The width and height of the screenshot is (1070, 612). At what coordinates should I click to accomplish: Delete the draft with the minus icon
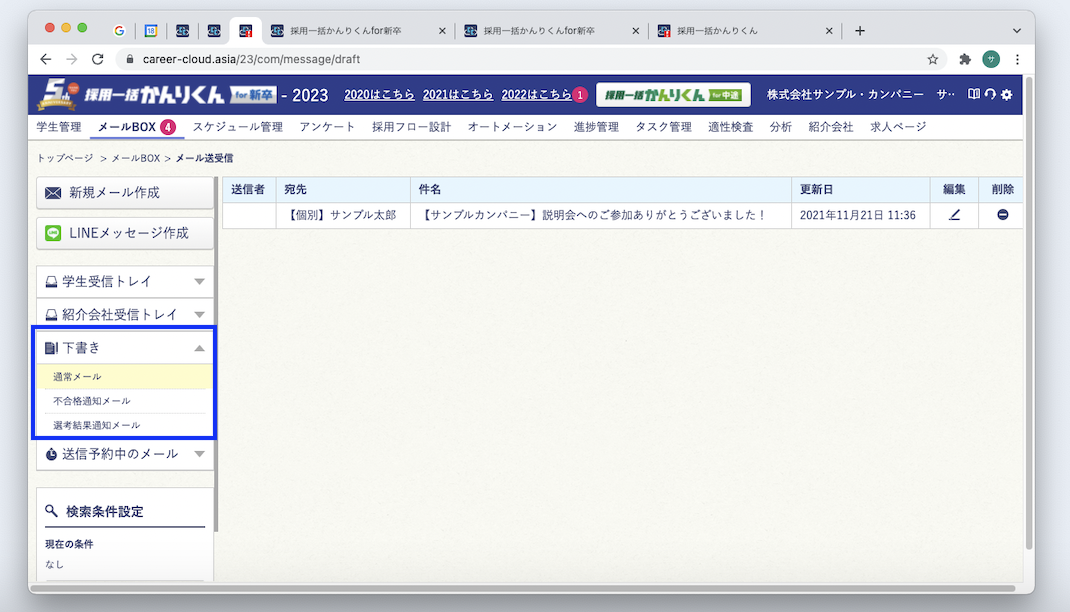[1001, 214]
